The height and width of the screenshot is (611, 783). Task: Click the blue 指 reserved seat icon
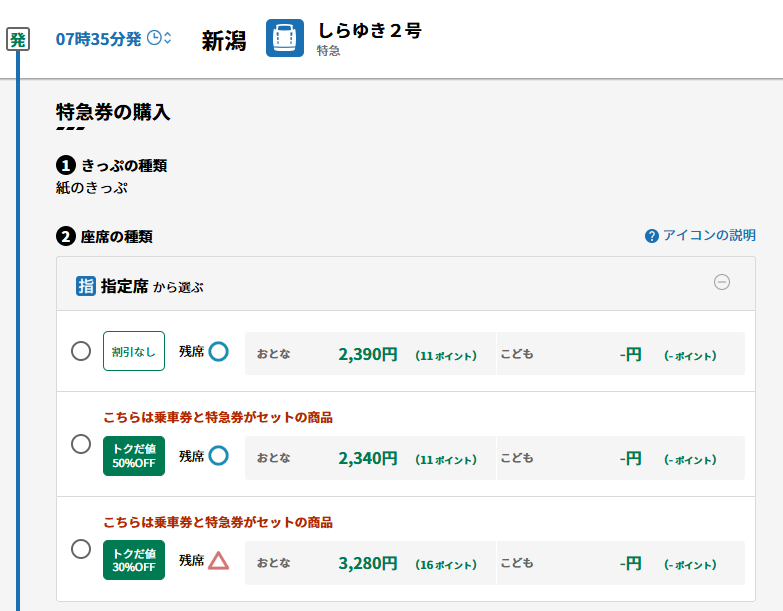tap(86, 286)
